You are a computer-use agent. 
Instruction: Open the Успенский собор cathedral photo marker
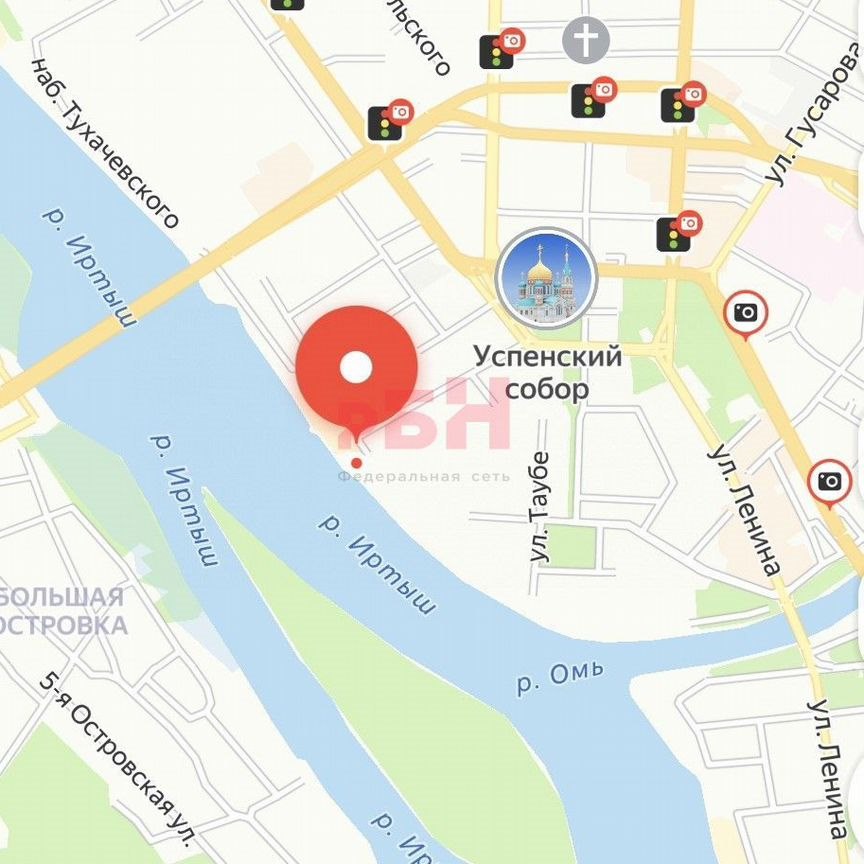pos(547,278)
